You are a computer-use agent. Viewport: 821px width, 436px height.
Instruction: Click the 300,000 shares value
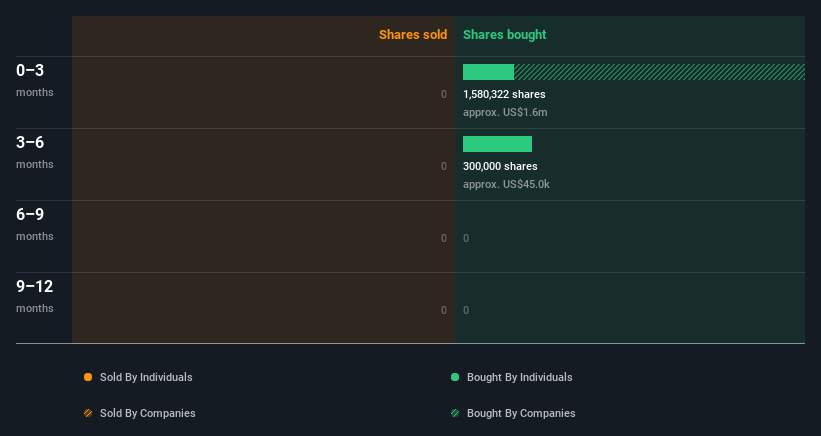500,166
